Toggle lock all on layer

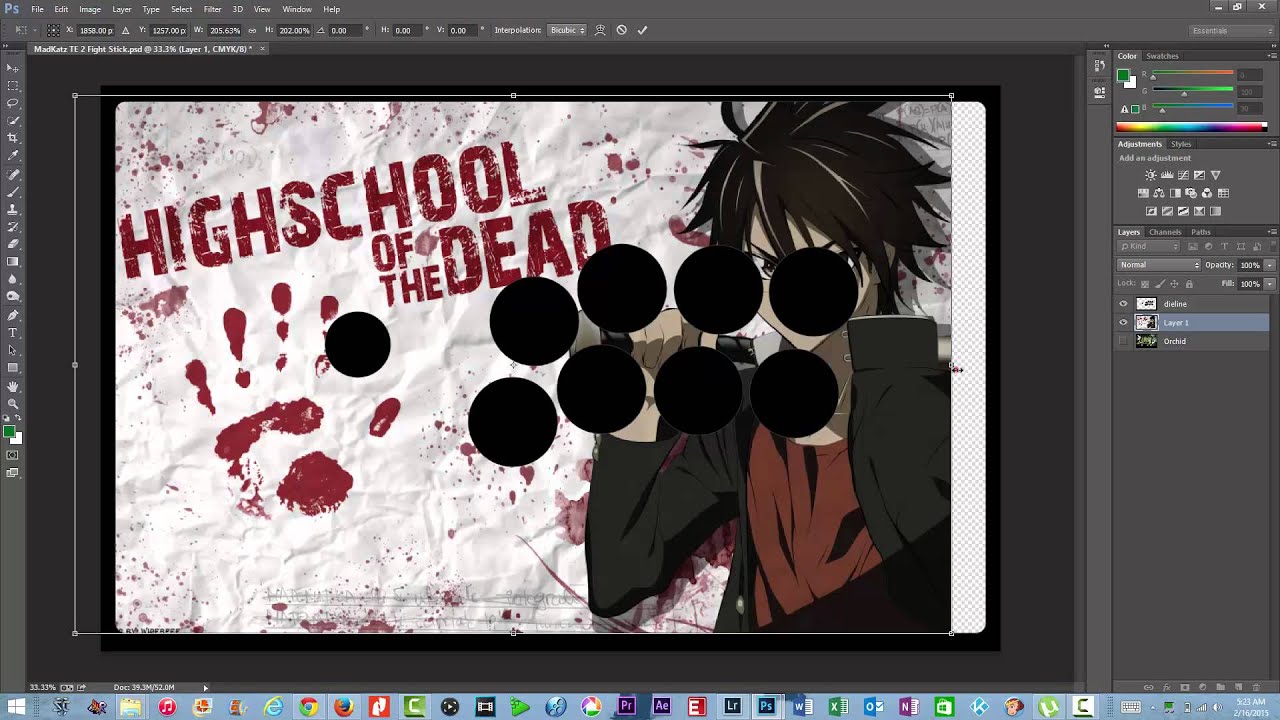(x=1189, y=284)
